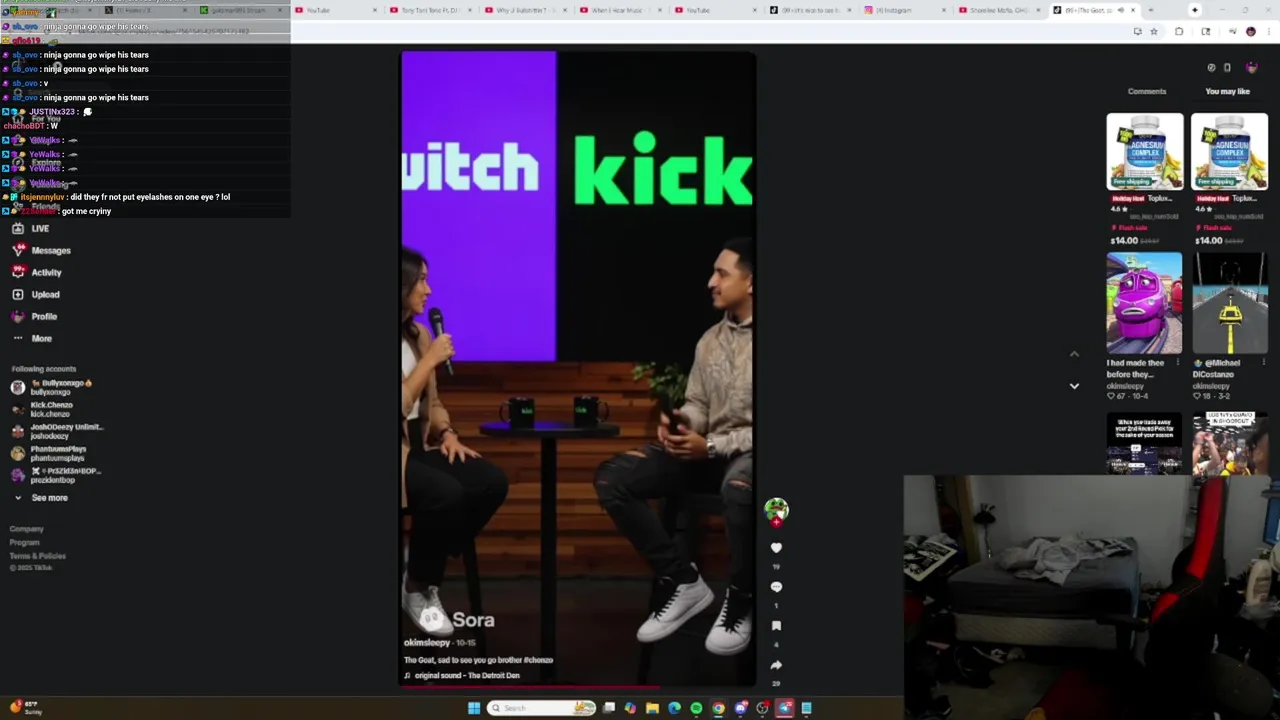
Task: Share the video with arrow icon
Action: (x=776, y=664)
